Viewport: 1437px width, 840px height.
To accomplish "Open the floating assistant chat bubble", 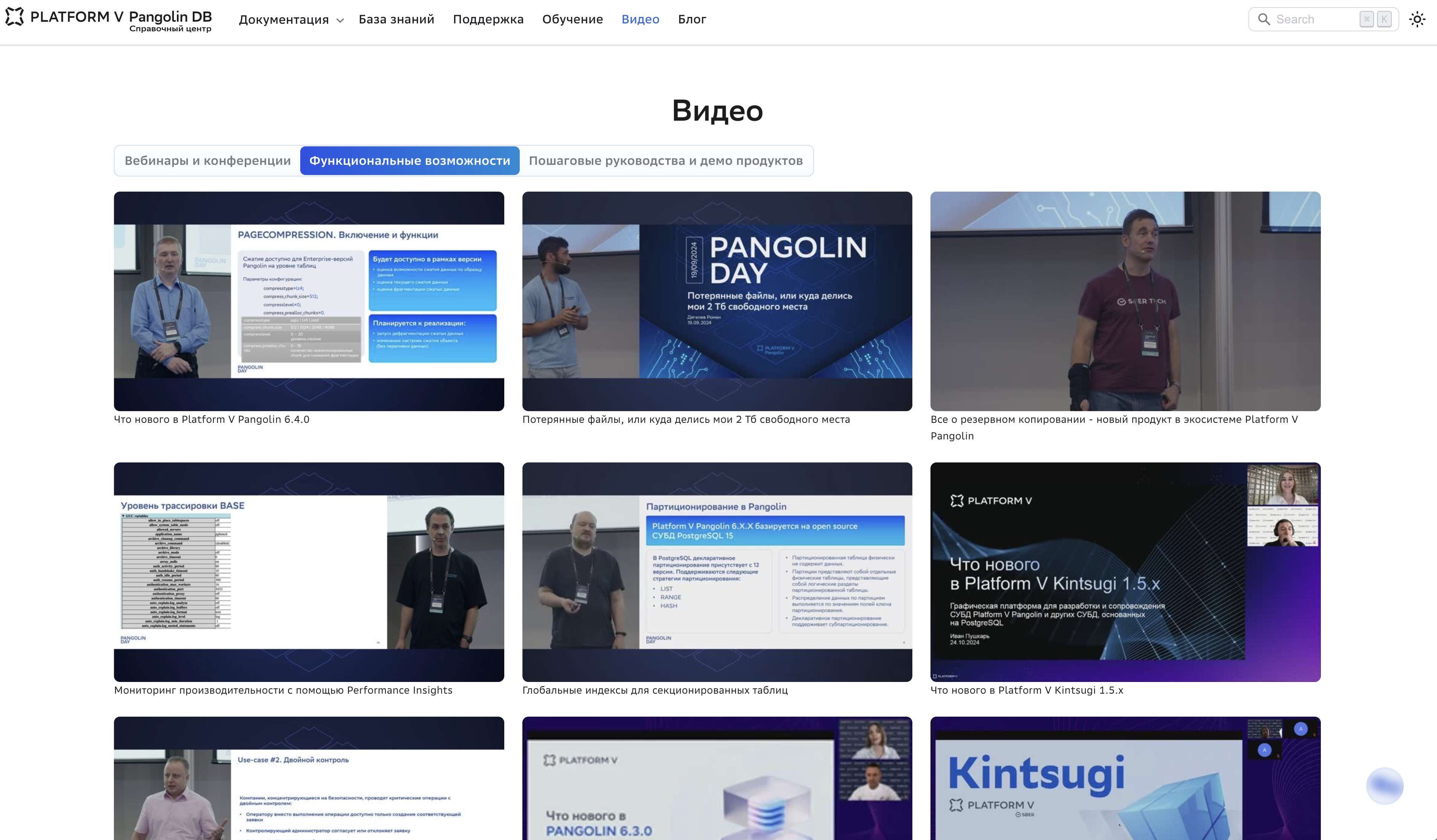I will coord(1385,786).
